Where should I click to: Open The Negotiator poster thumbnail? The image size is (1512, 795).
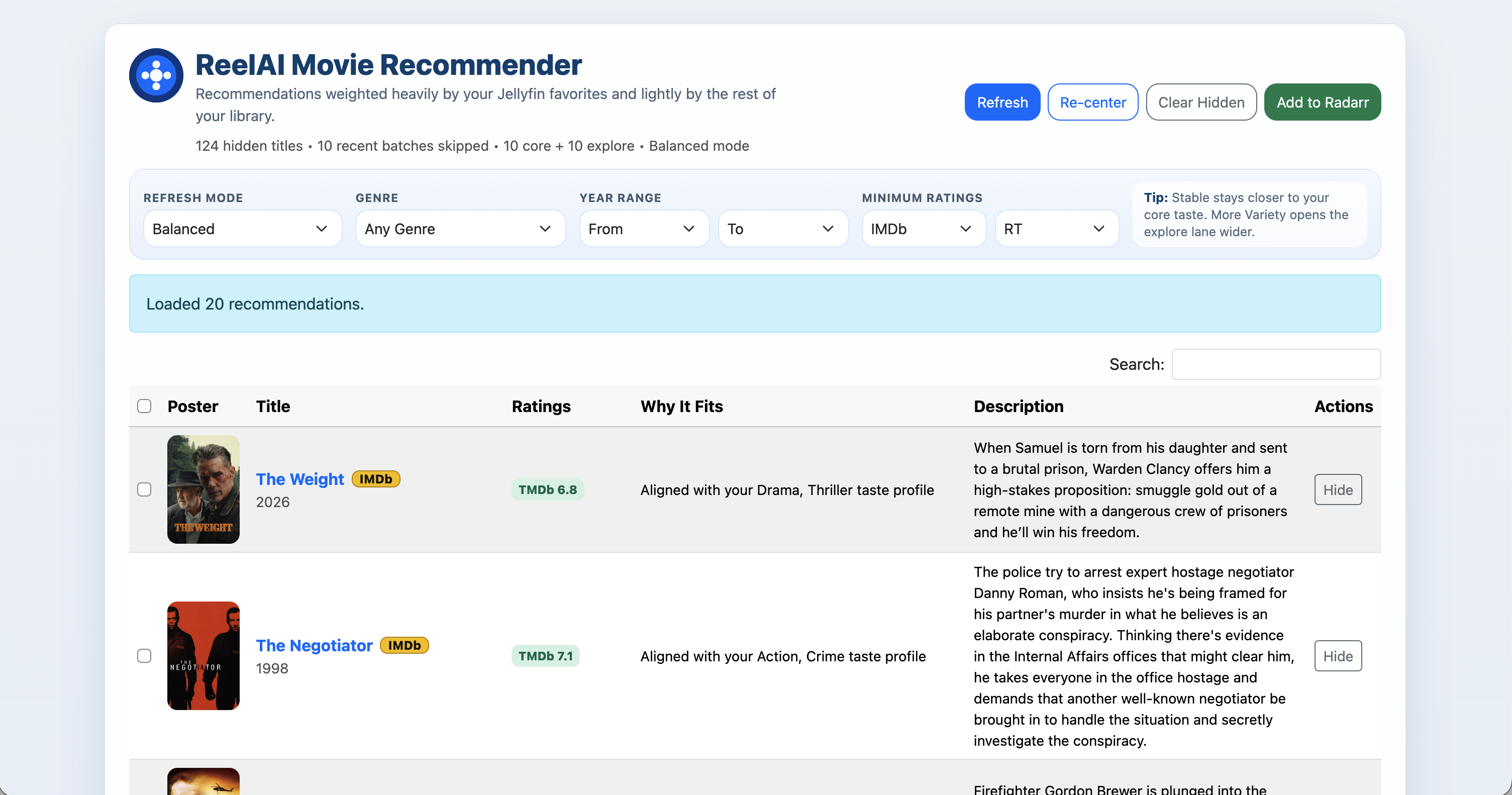point(203,656)
